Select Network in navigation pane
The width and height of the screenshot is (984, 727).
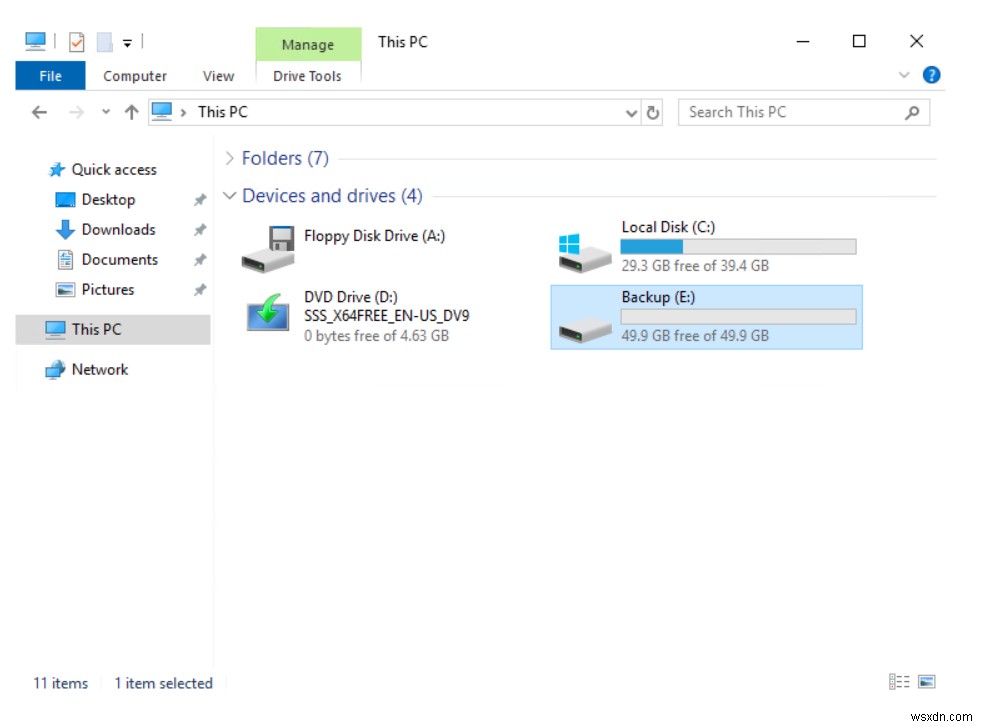point(100,370)
